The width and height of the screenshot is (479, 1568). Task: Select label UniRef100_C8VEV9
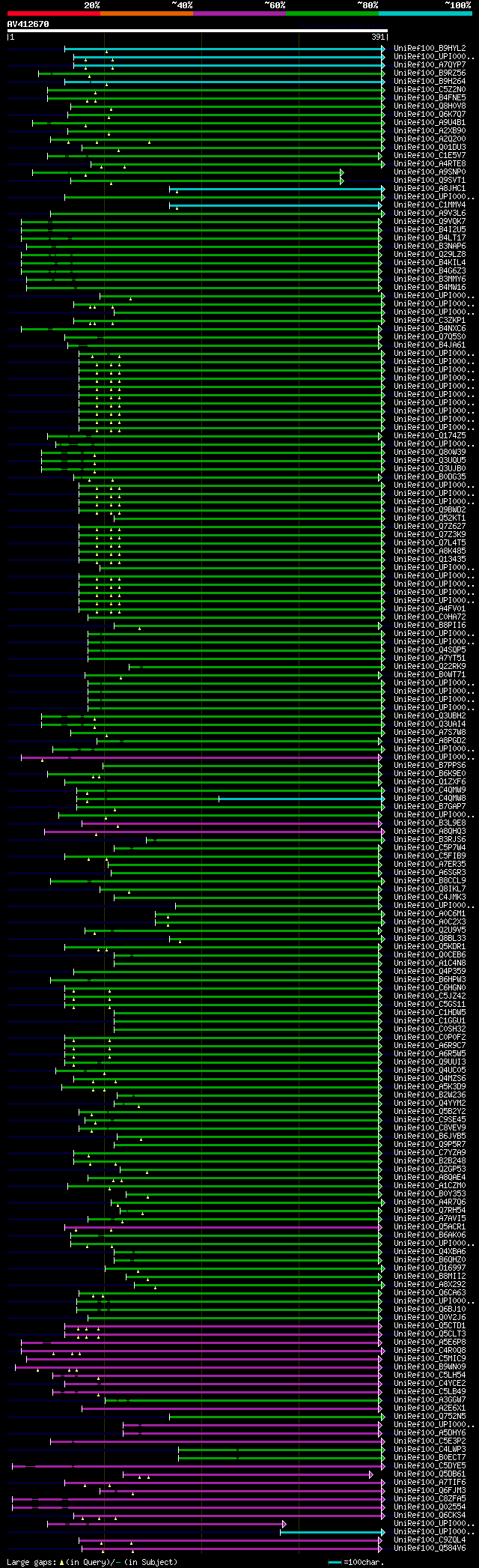pyautogui.click(x=430, y=1128)
